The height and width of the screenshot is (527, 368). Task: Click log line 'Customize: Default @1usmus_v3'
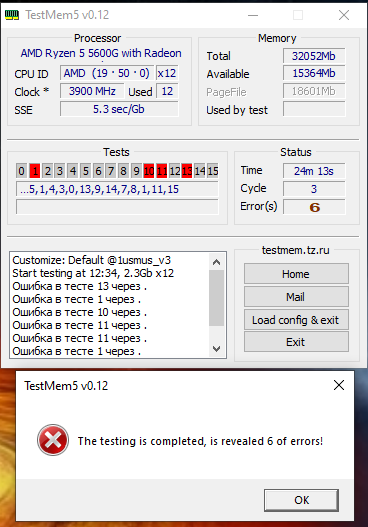click(x=92, y=260)
